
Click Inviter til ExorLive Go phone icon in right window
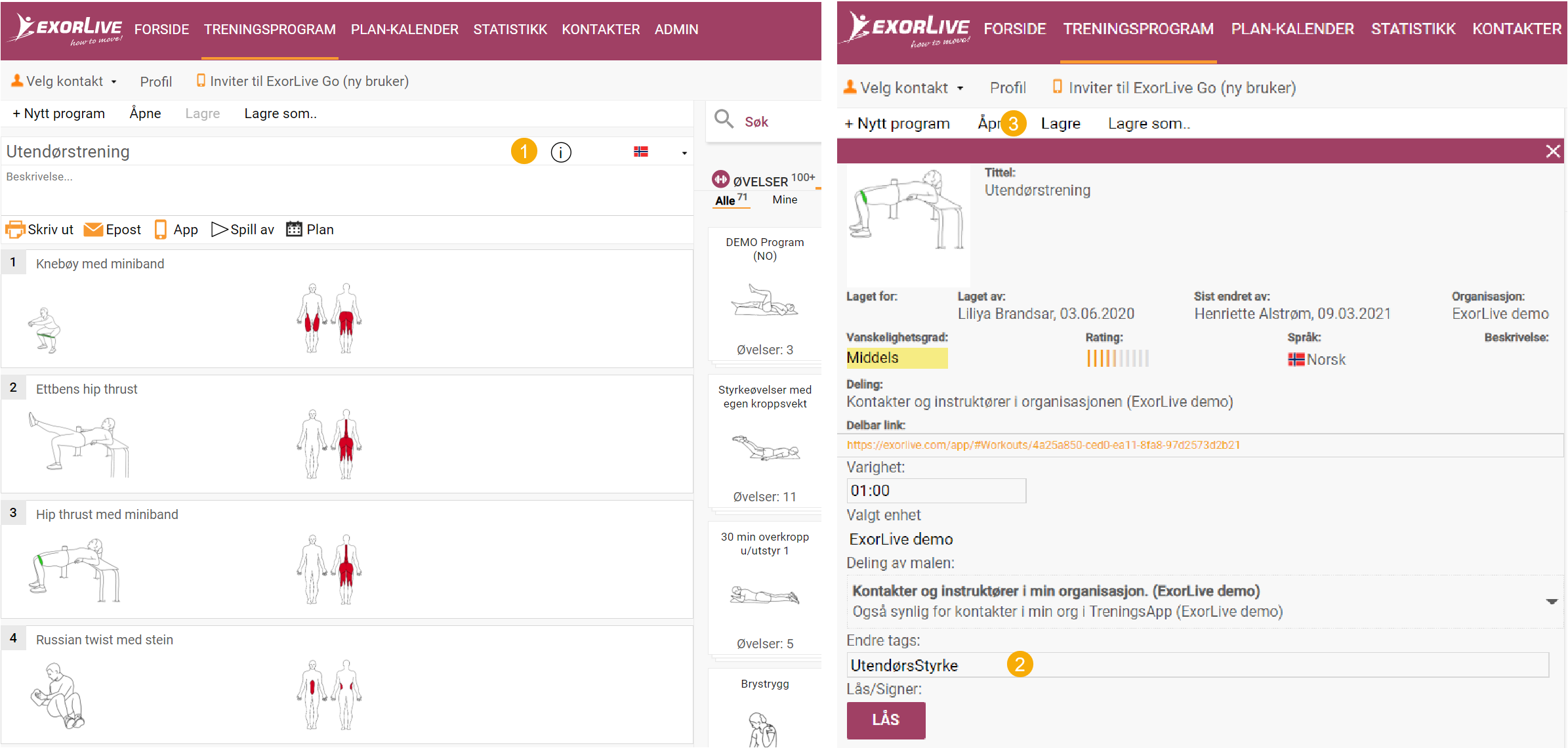click(x=1057, y=87)
